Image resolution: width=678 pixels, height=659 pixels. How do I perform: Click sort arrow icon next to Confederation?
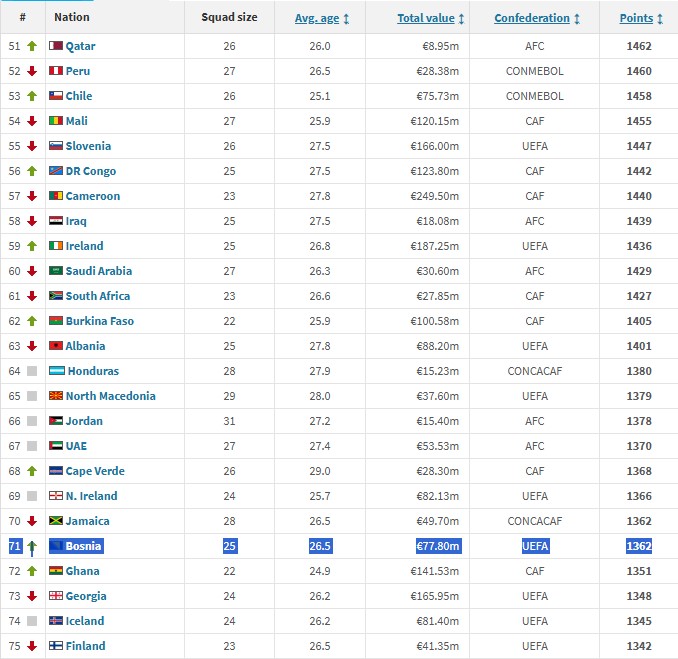577,19
